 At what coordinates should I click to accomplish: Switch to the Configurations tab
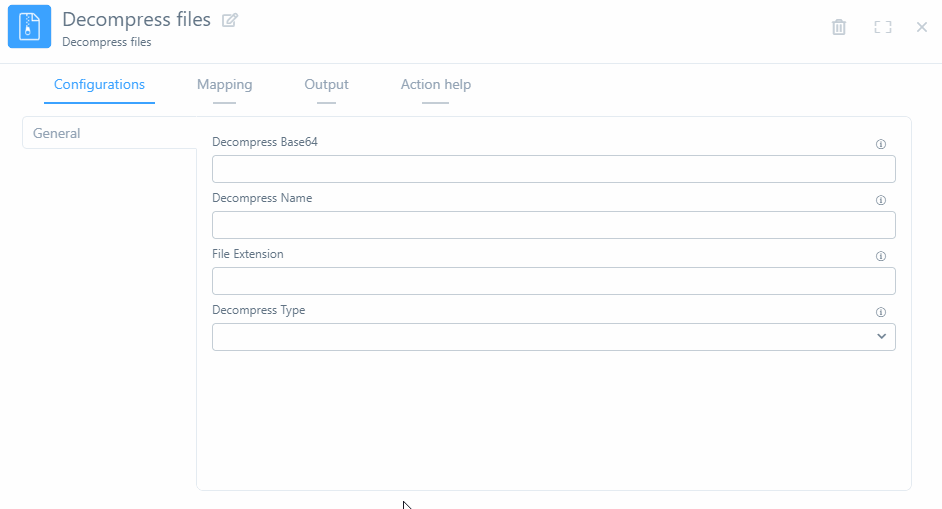[99, 85]
